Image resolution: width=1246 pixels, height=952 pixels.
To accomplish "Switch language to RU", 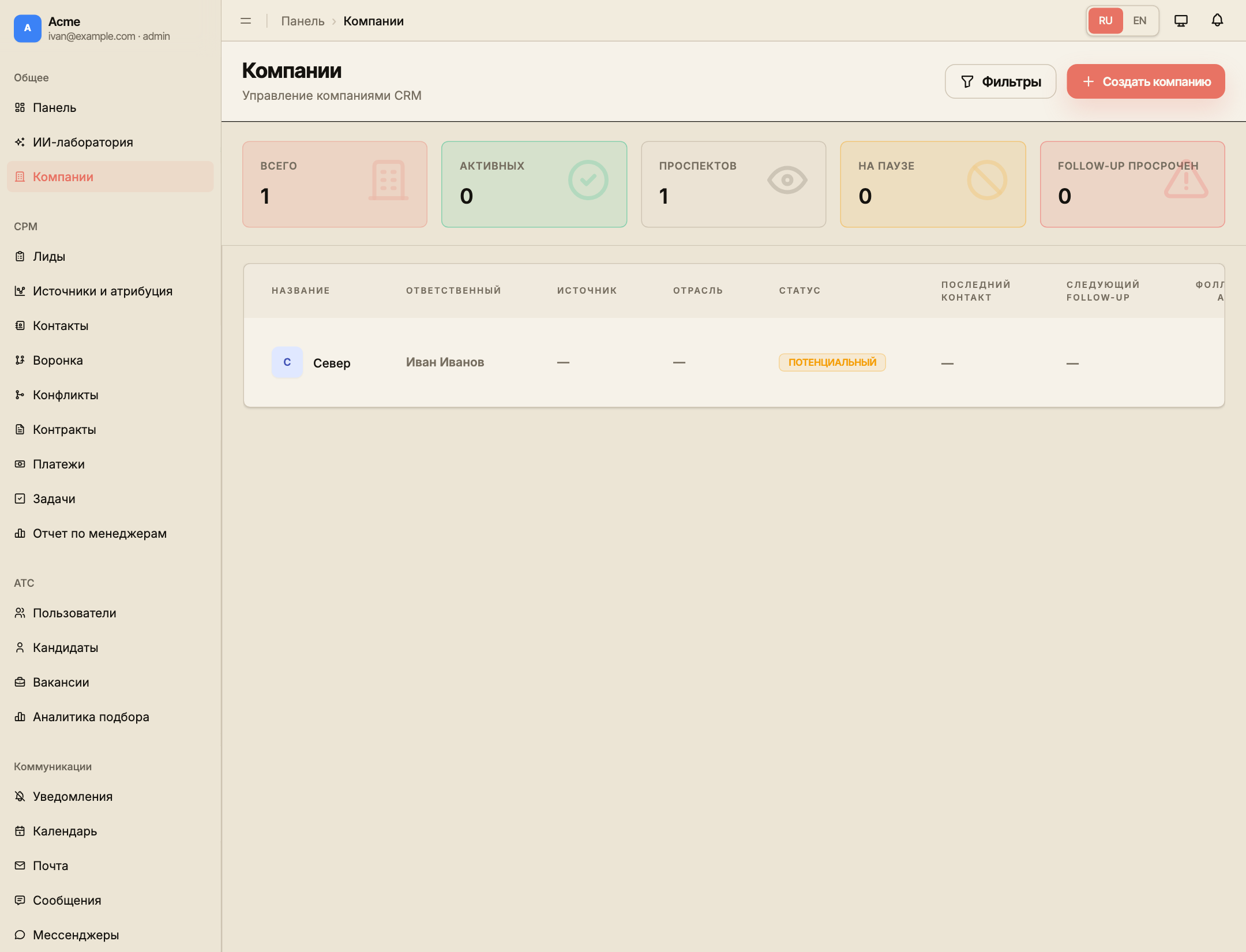I will pyautogui.click(x=1105, y=21).
